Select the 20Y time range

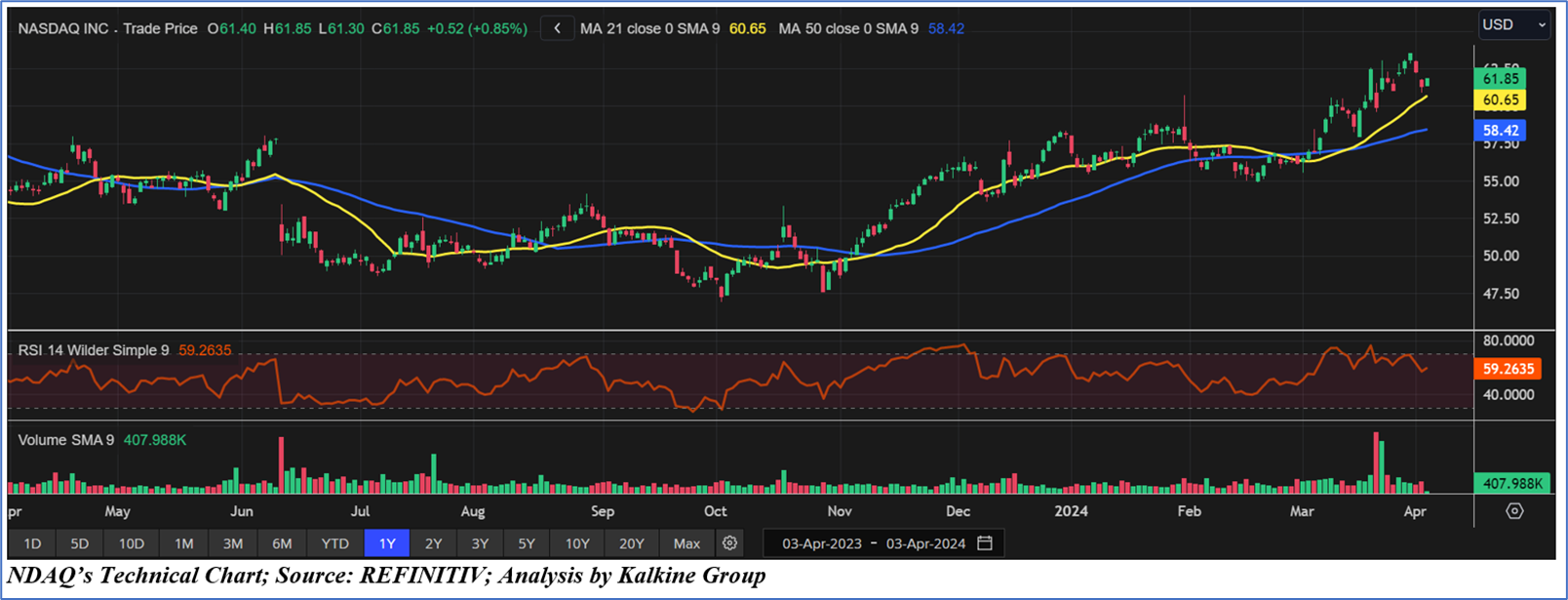tap(632, 543)
